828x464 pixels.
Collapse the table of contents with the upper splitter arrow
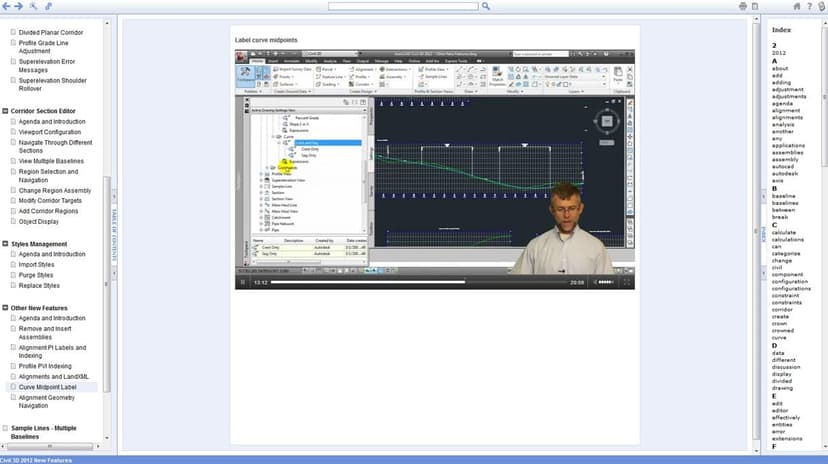tap(114, 196)
